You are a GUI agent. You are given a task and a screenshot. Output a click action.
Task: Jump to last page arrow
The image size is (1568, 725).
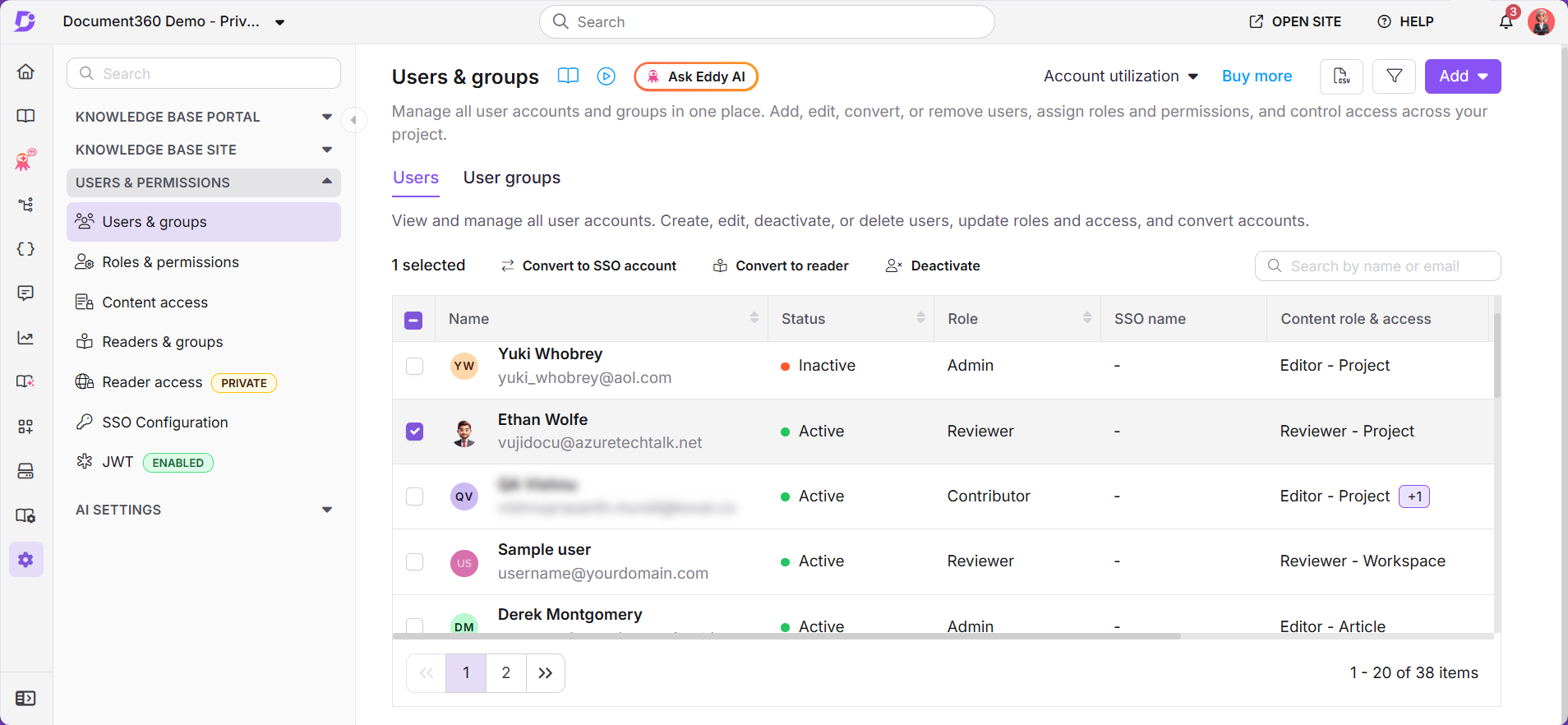point(546,673)
